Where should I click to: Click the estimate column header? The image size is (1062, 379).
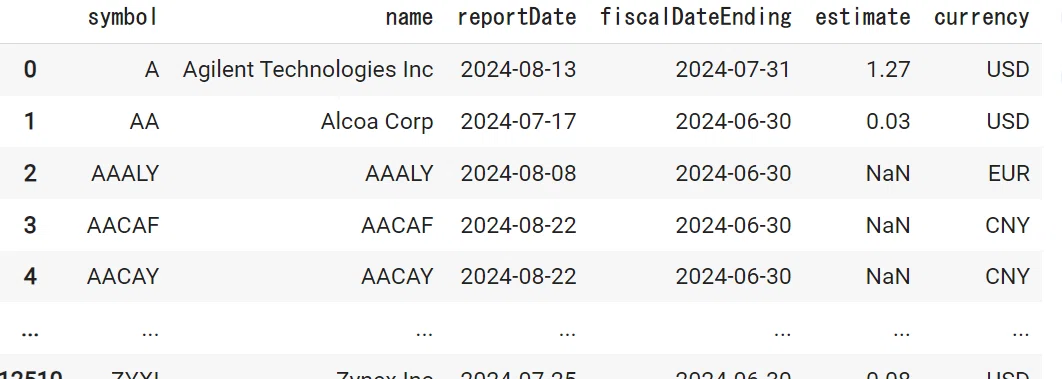coord(863,18)
